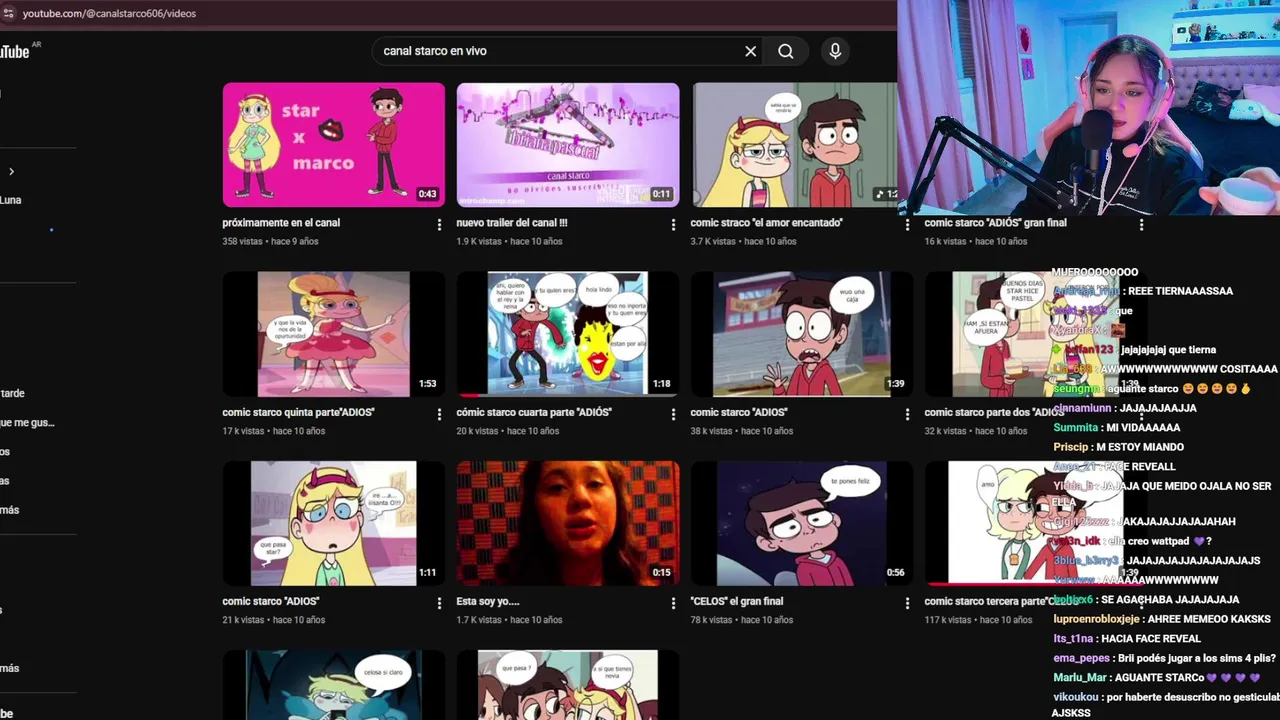
Task: Click chat username "Its_t1na"
Action: click(1073, 639)
